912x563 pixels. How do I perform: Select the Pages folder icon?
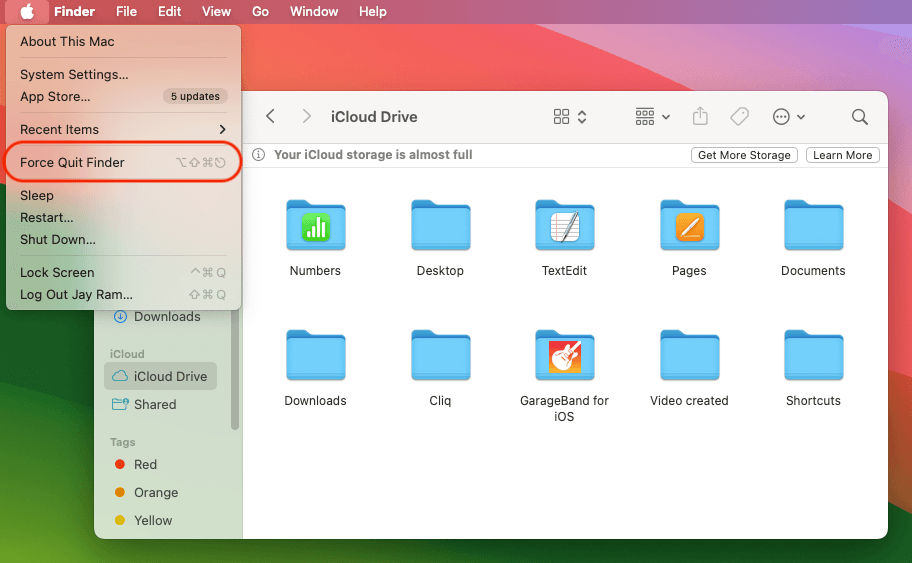point(689,226)
